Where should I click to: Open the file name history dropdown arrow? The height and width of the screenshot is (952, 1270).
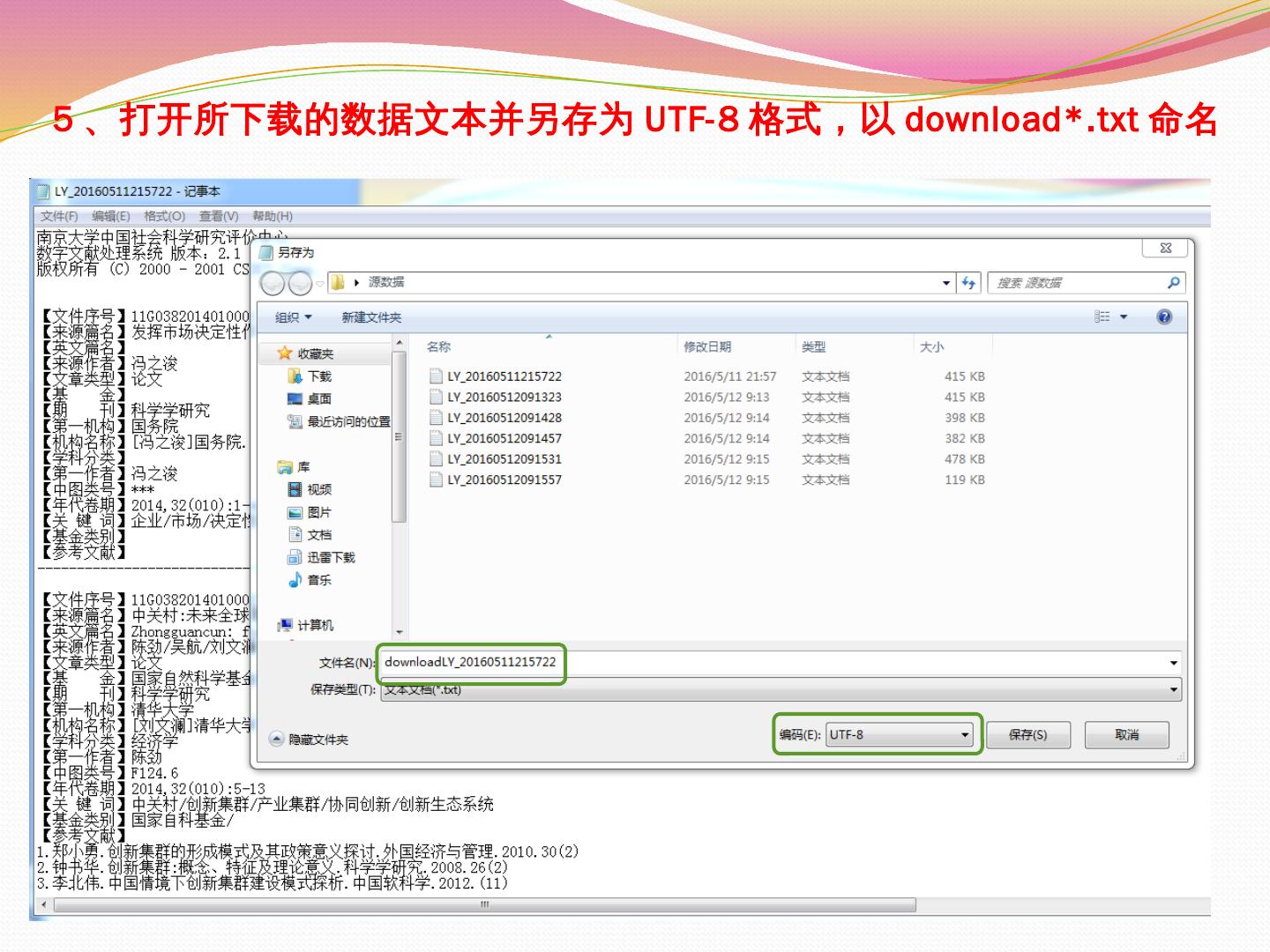coord(1174,663)
